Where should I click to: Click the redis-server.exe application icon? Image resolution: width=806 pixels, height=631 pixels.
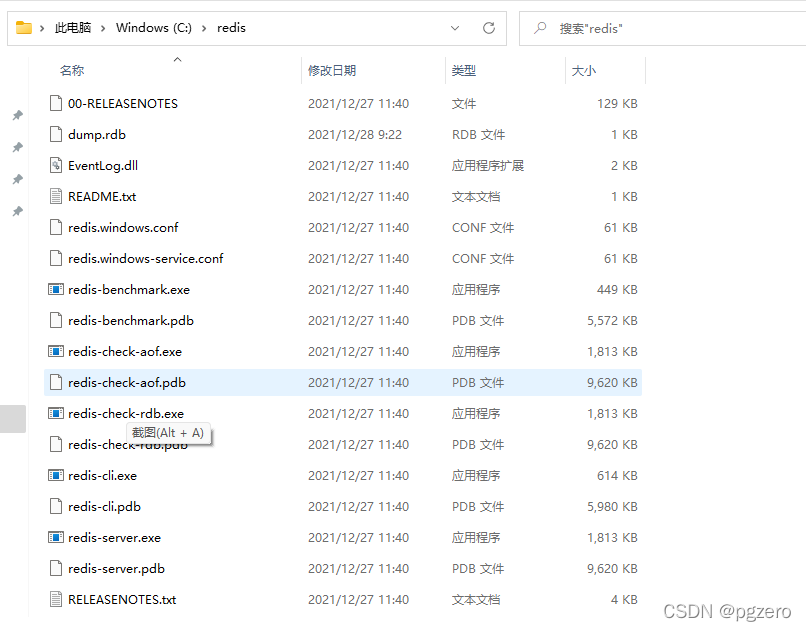pyautogui.click(x=56, y=537)
